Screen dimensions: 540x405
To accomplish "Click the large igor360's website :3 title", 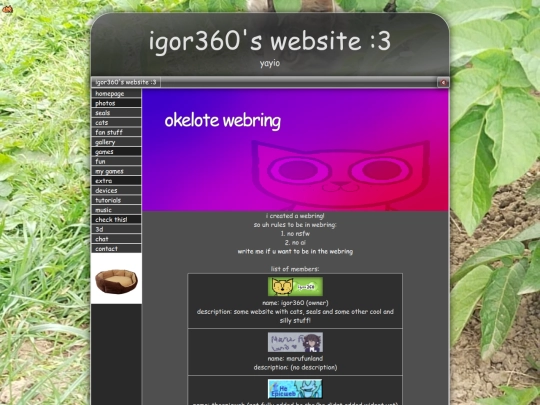I will pos(270,41).
